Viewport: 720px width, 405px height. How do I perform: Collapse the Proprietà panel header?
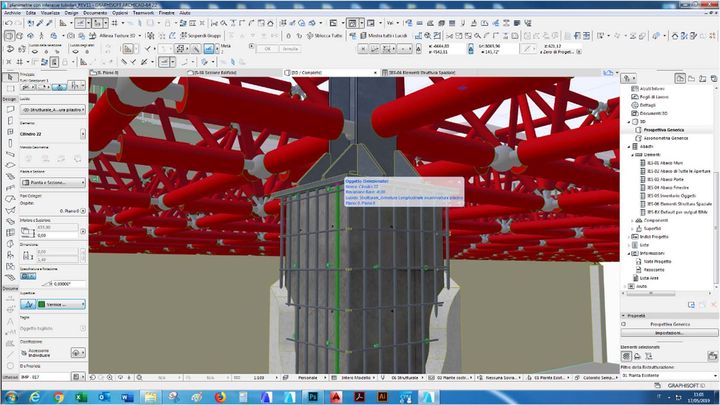coord(669,316)
